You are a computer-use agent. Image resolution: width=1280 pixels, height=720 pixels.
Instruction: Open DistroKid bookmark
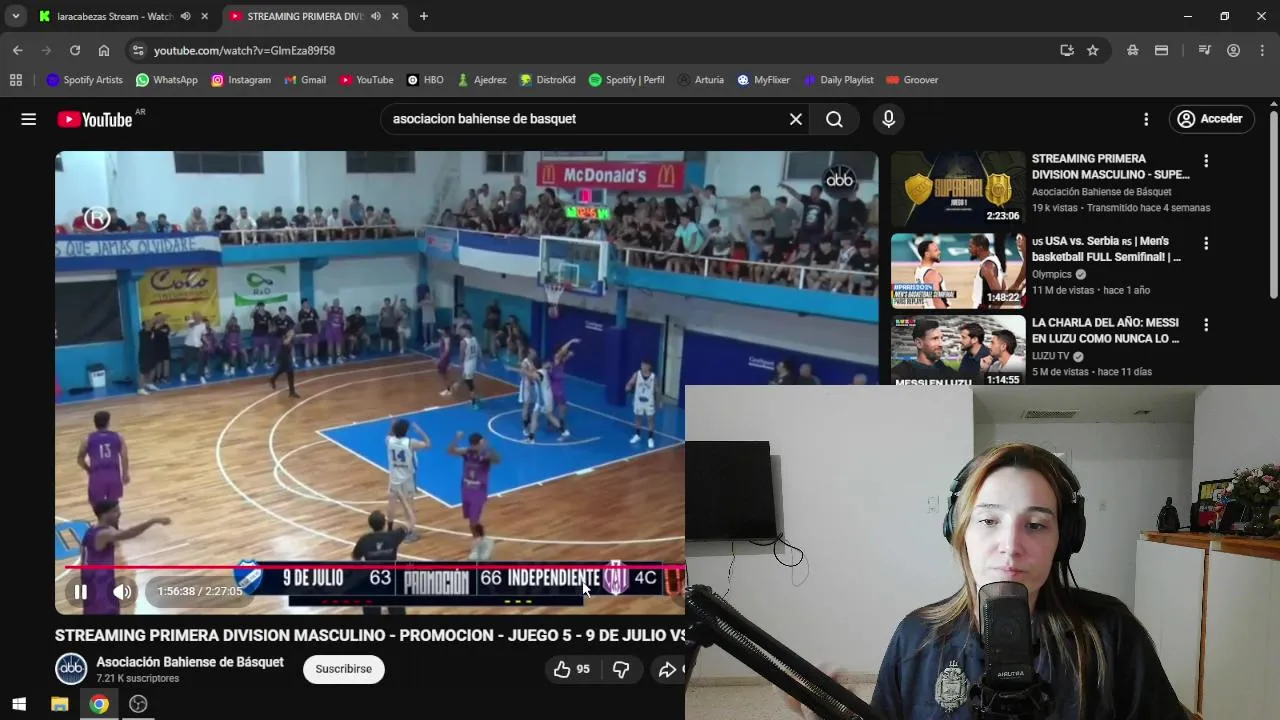(547, 80)
